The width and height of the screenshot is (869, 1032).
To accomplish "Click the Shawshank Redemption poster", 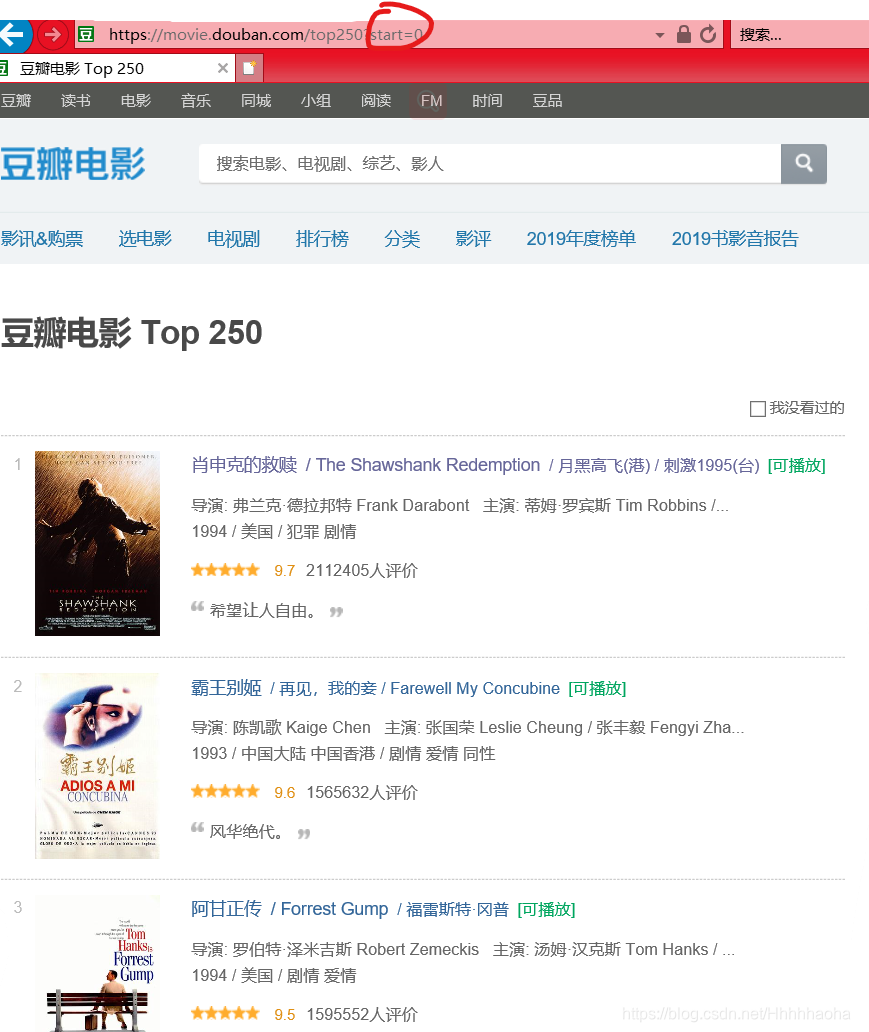I will [97, 543].
